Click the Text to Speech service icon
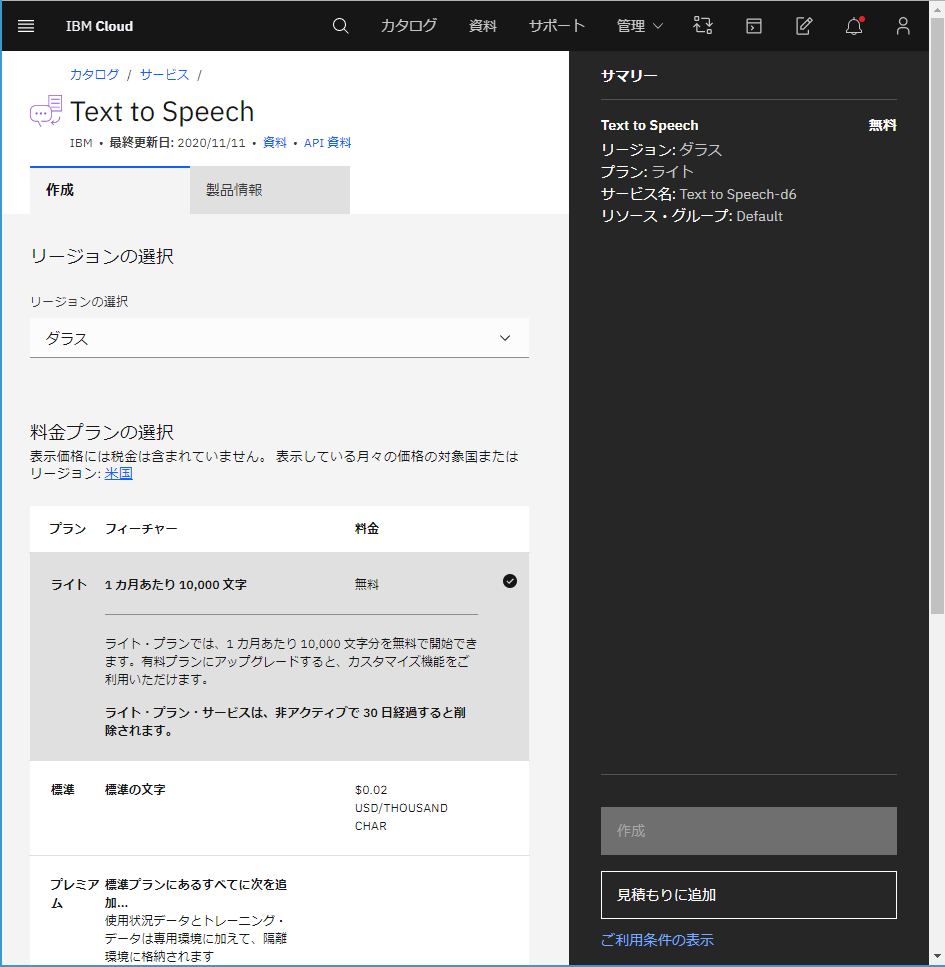Screen dimensions: 945x967 tap(46, 111)
